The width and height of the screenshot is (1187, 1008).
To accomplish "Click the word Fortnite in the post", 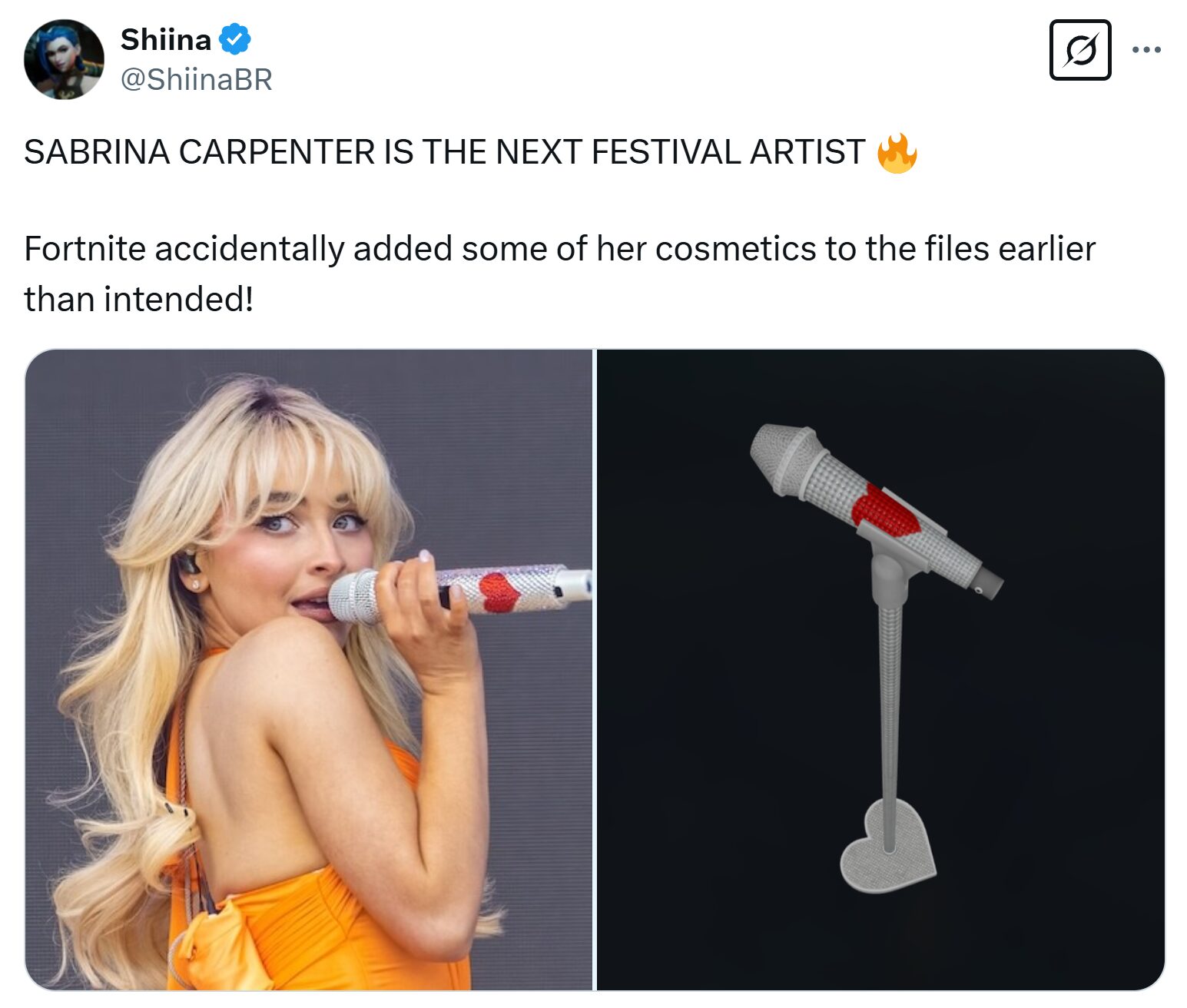I will pos(85,248).
